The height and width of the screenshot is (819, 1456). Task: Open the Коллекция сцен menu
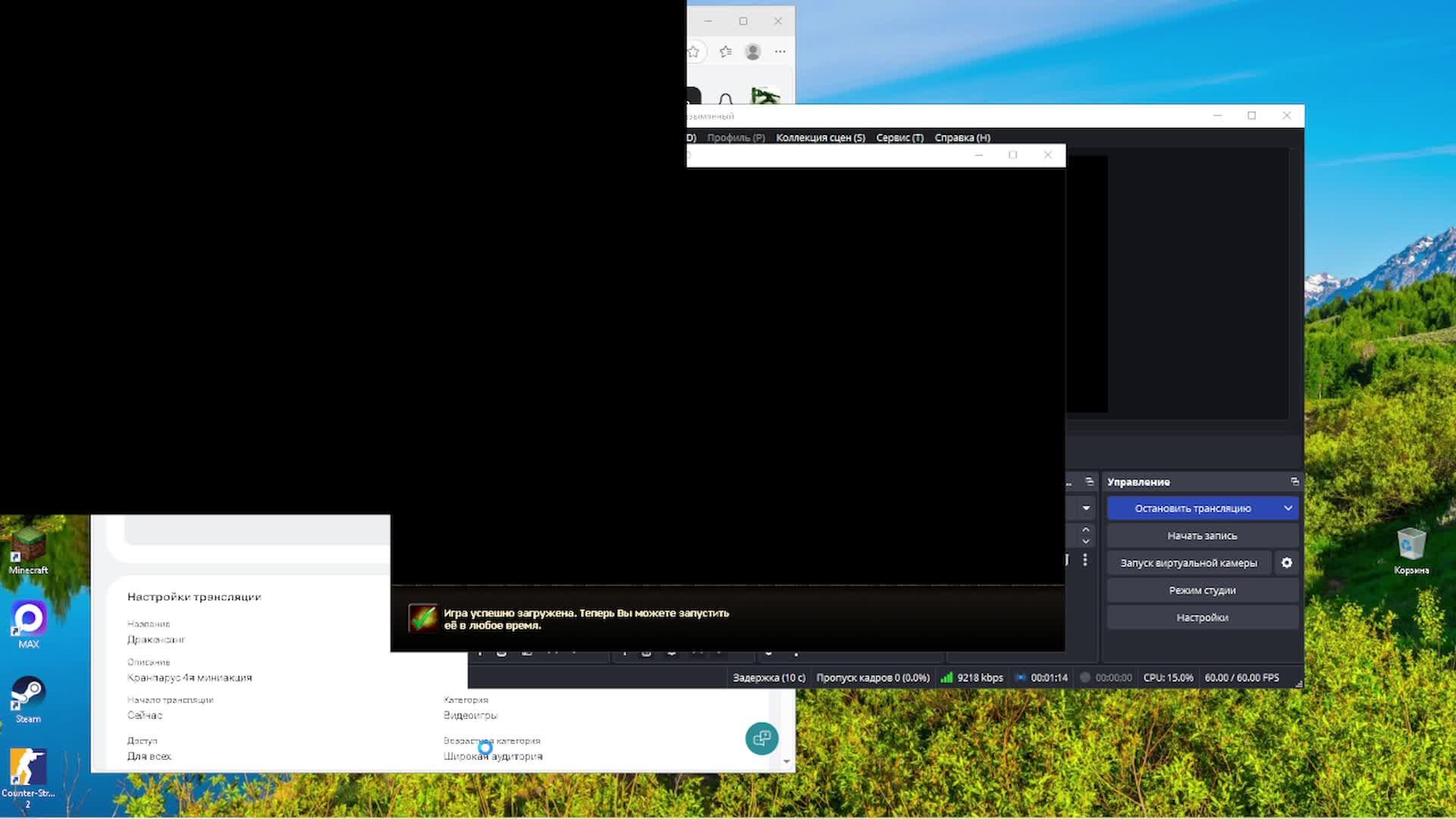[x=821, y=137]
